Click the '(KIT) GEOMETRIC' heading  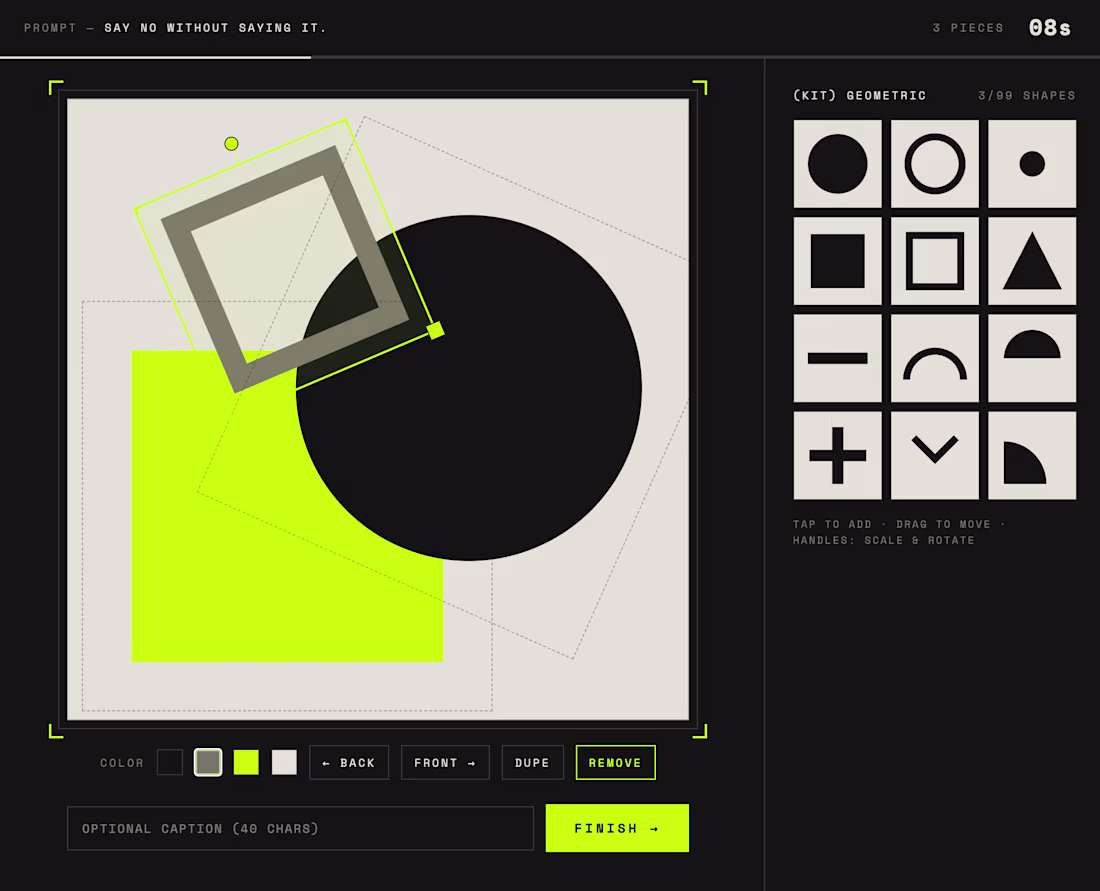(x=859, y=95)
